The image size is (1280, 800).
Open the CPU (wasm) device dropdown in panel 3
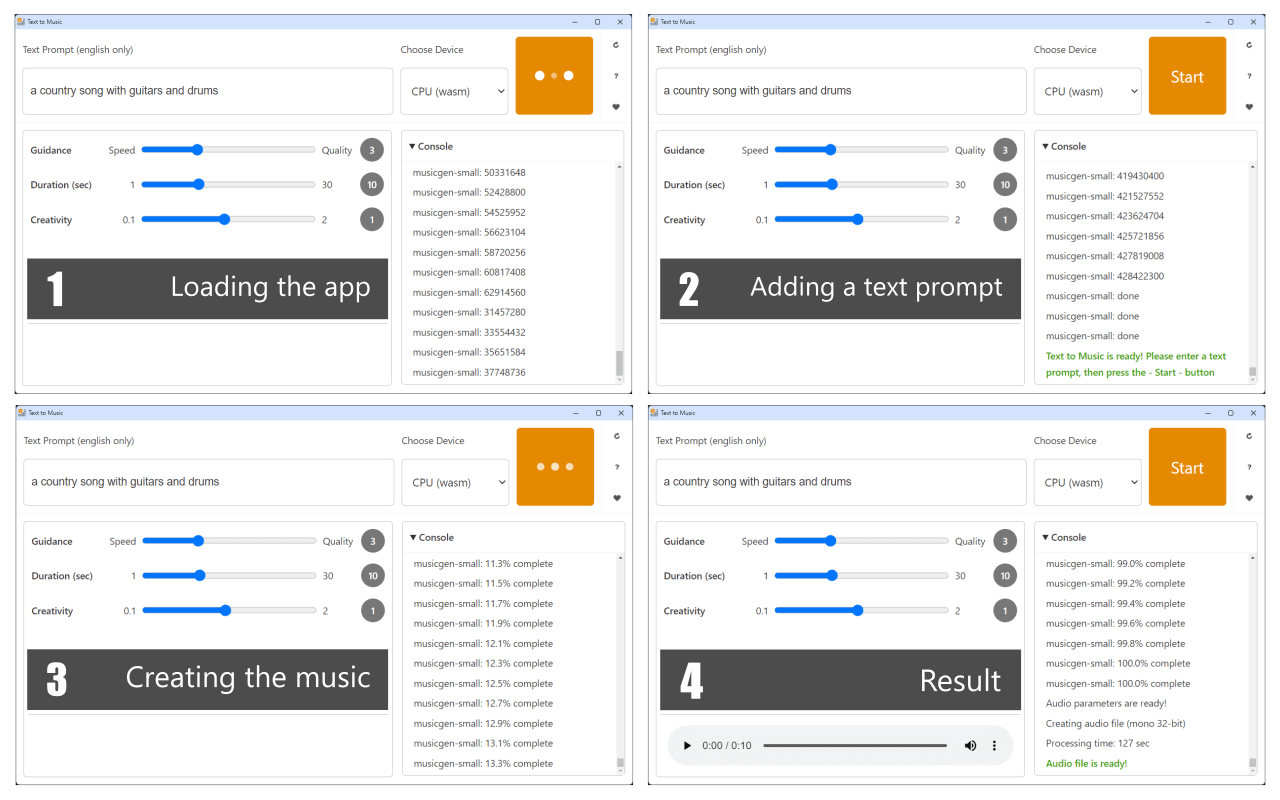pos(455,482)
